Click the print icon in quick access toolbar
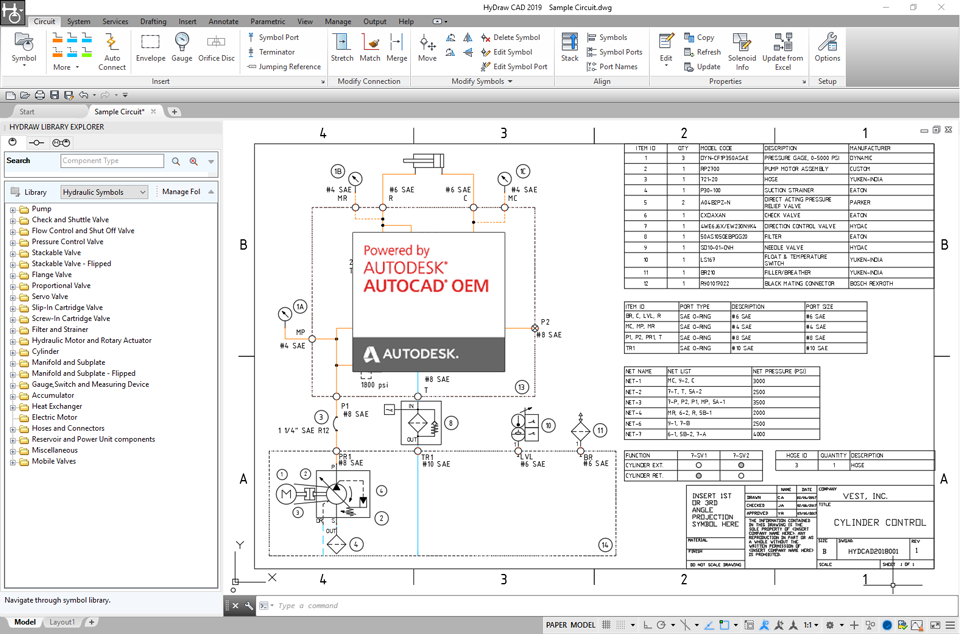Viewport: 960px width, 634px height. coord(40,95)
